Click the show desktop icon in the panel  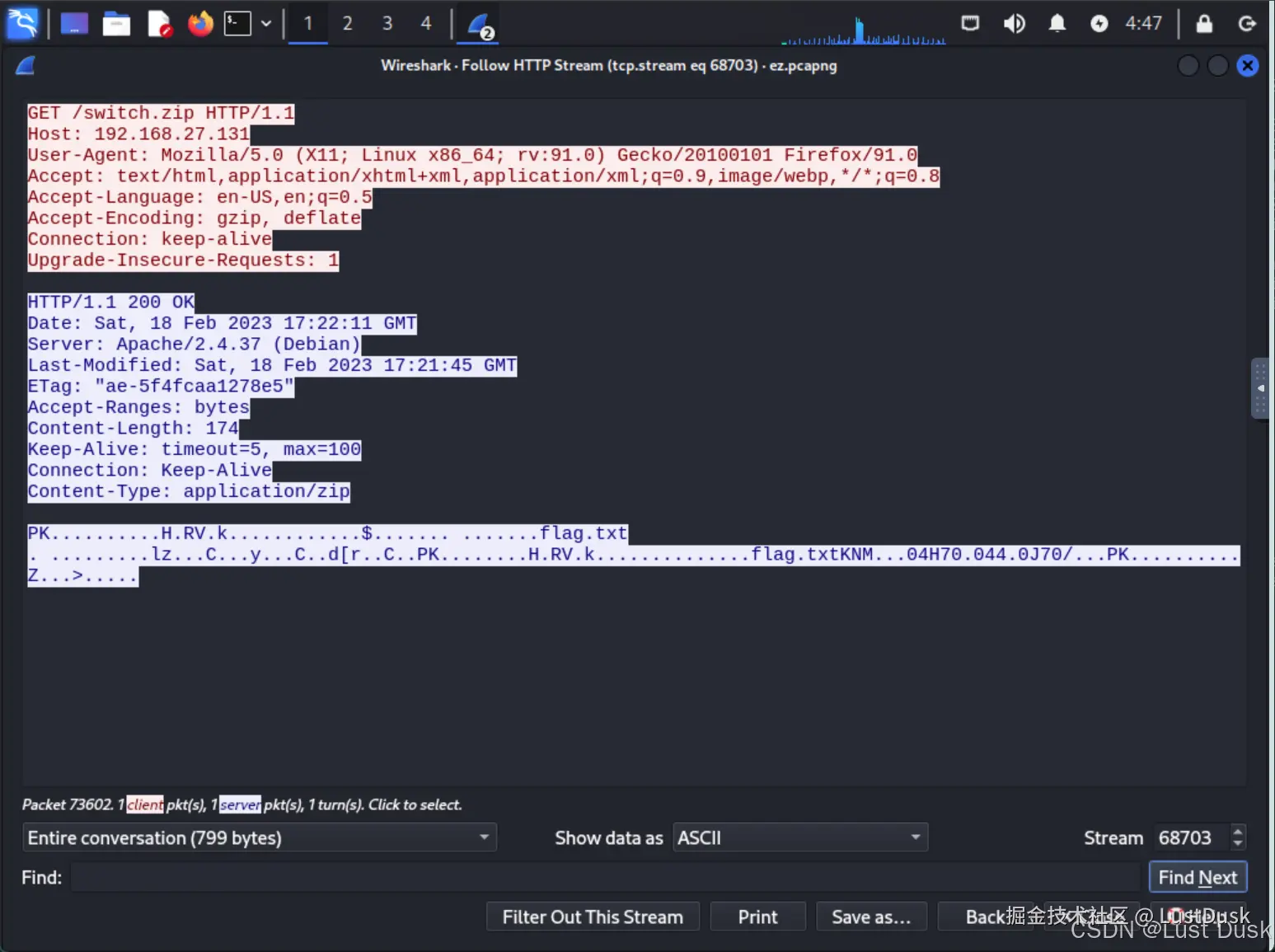pos(74,24)
